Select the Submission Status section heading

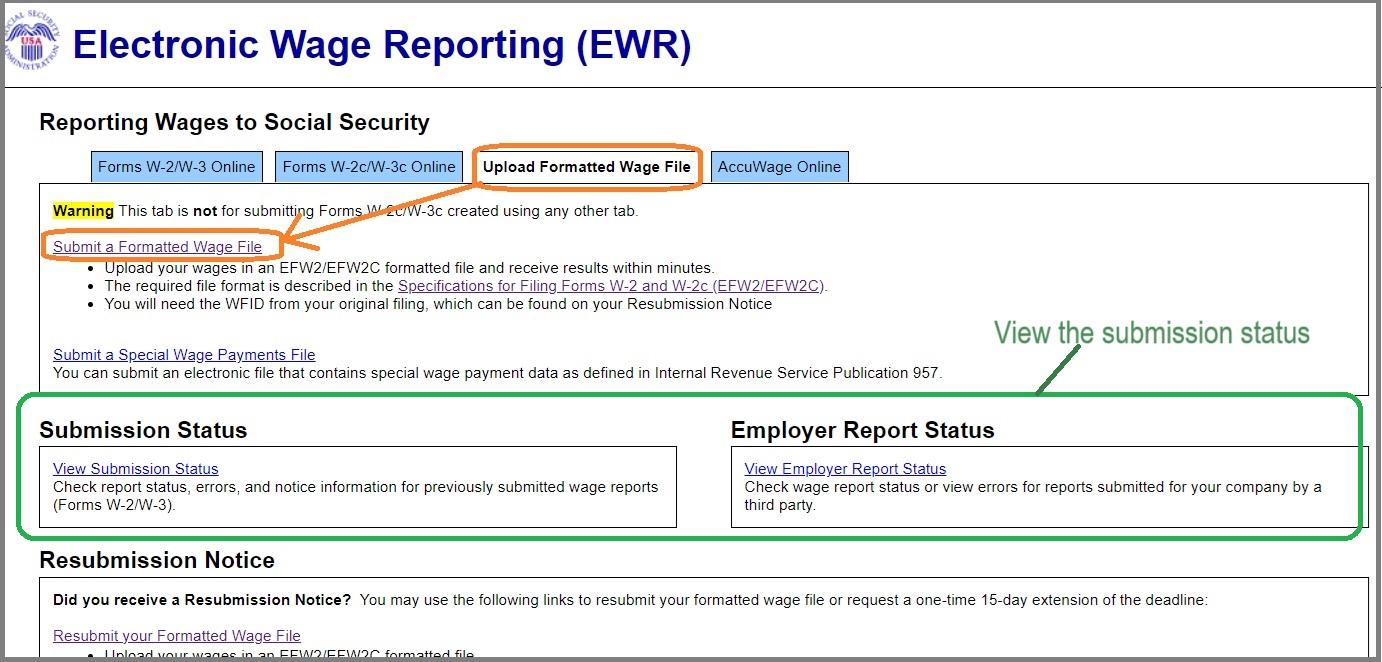(143, 431)
